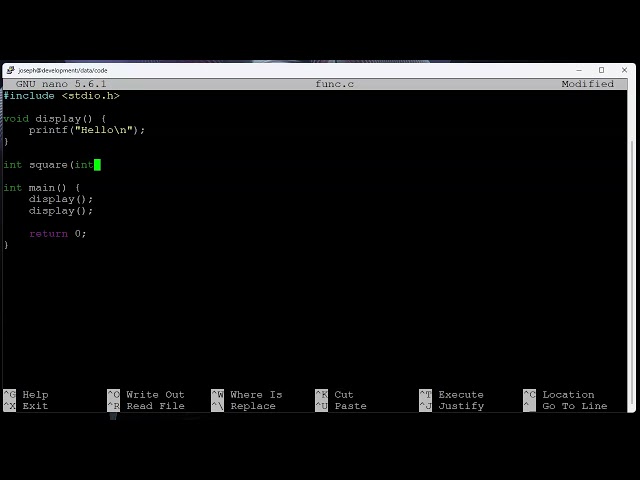Click the Go To Line shortcut

click(565, 406)
